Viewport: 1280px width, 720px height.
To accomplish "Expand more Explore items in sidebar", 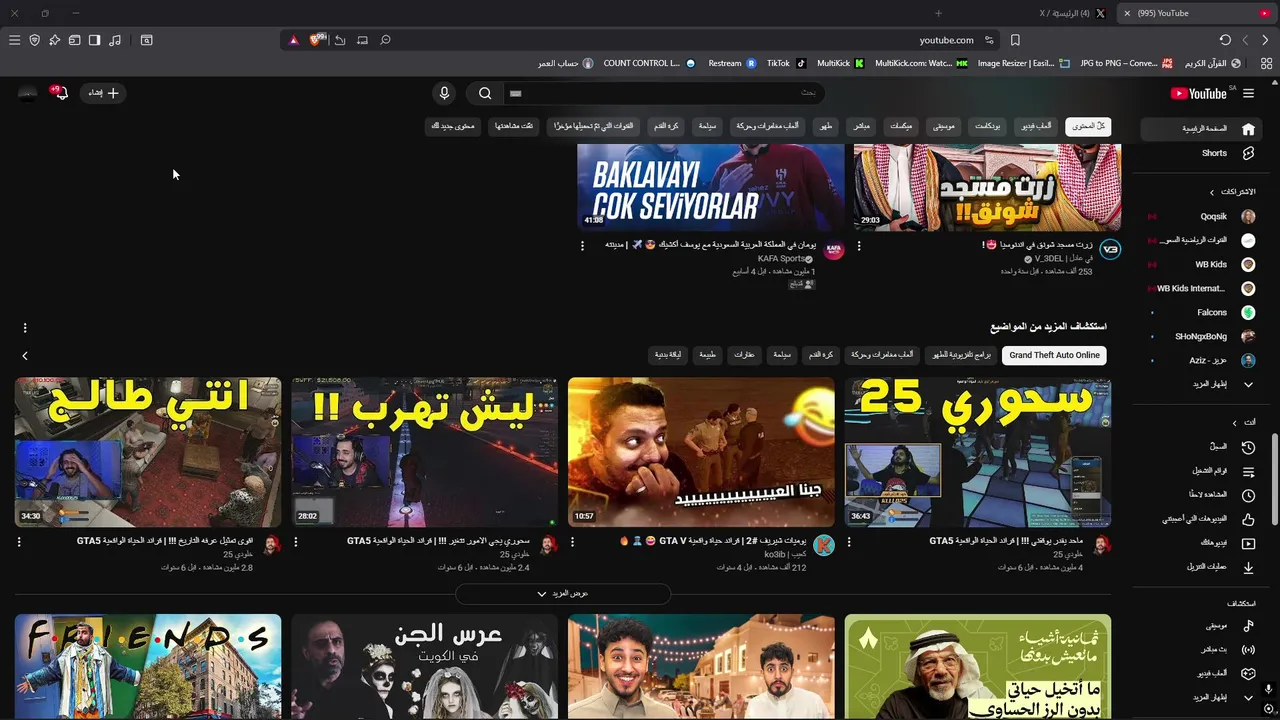I will (x=1200, y=697).
